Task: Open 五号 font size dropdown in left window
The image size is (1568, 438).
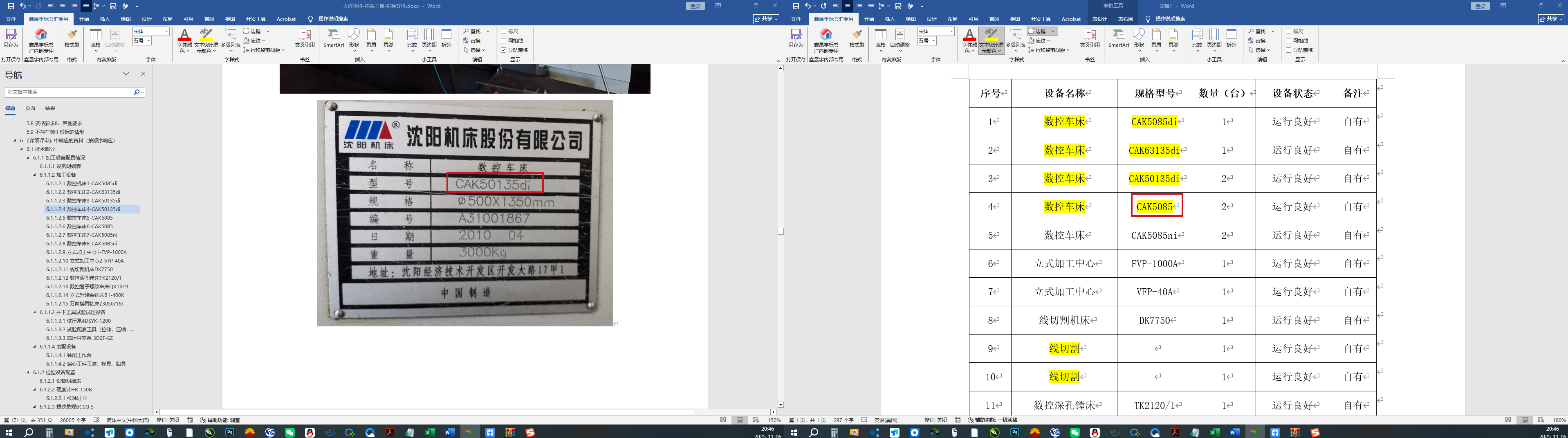Action: 149,41
